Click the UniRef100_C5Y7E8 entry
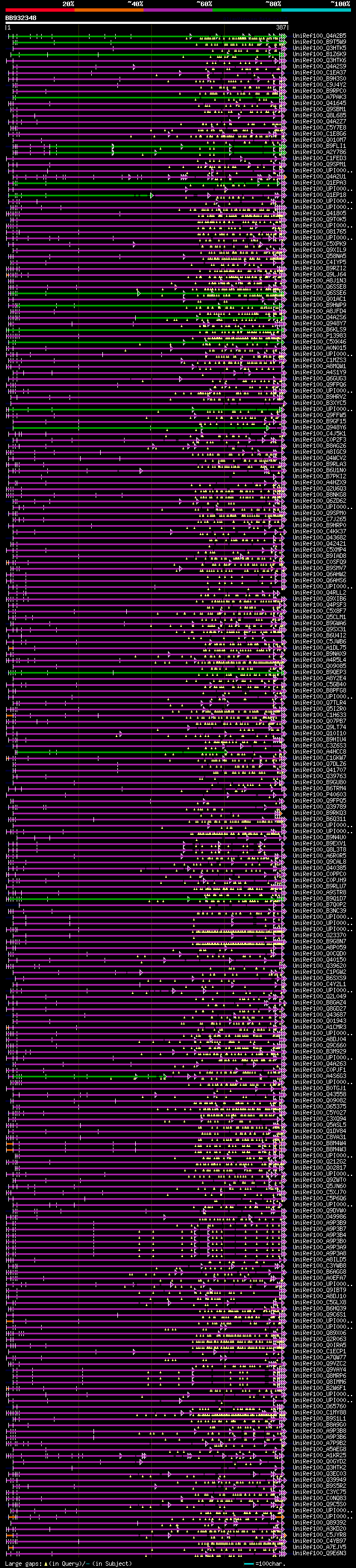The image size is (356, 1568). point(319,128)
